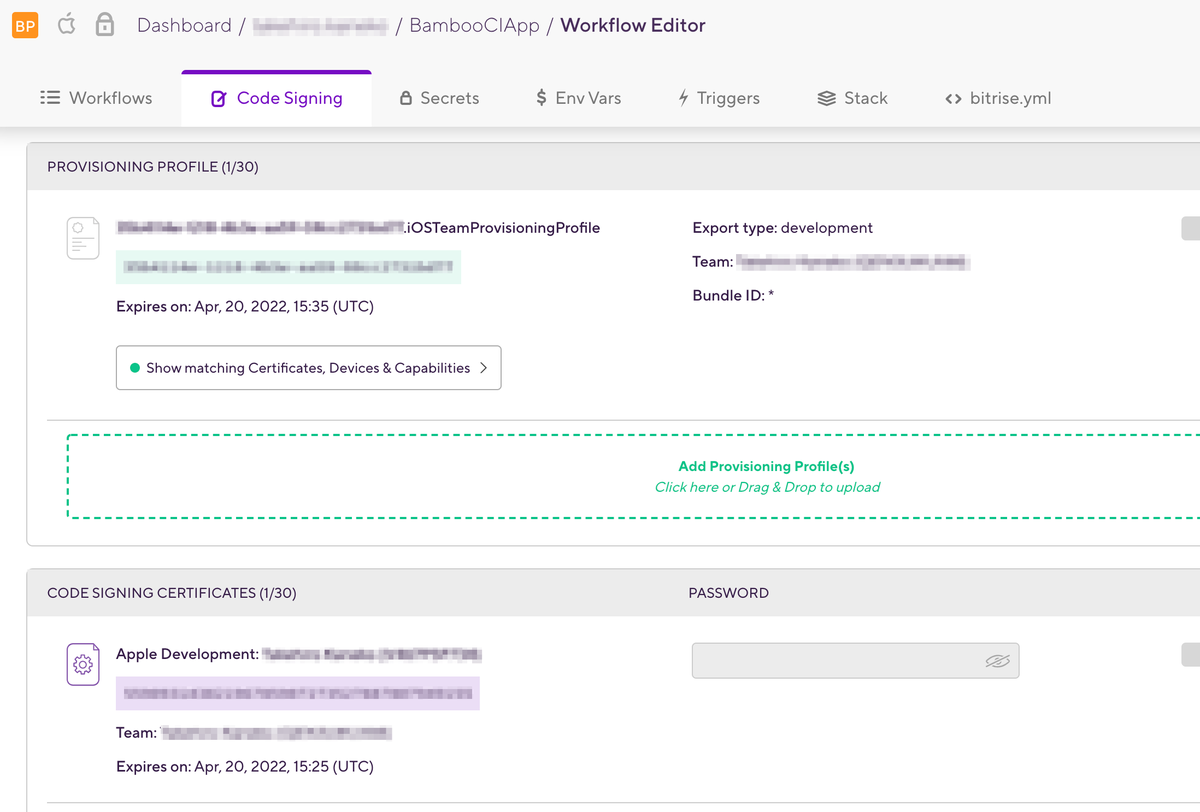This screenshot has height=812, width=1200.
Task: Select the Code Signing tab
Action: [x=277, y=98]
